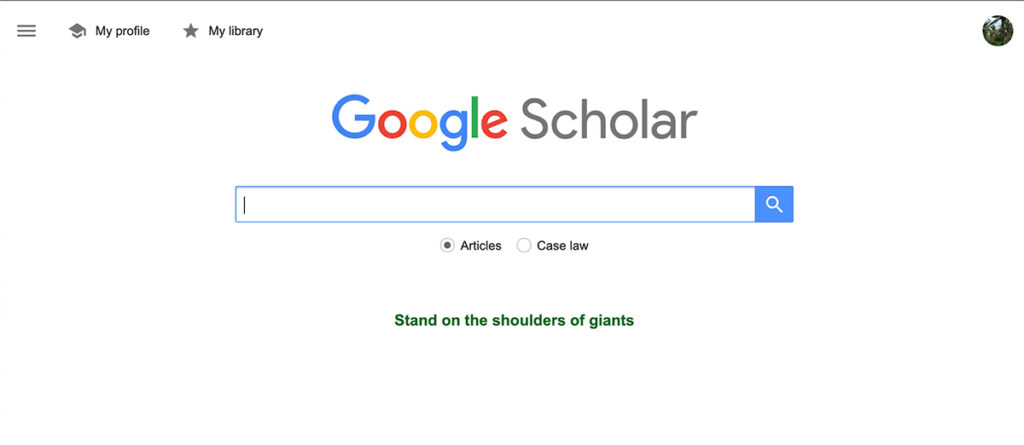
Task: Click the green shoulders of giants tagline
Action: (x=514, y=321)
